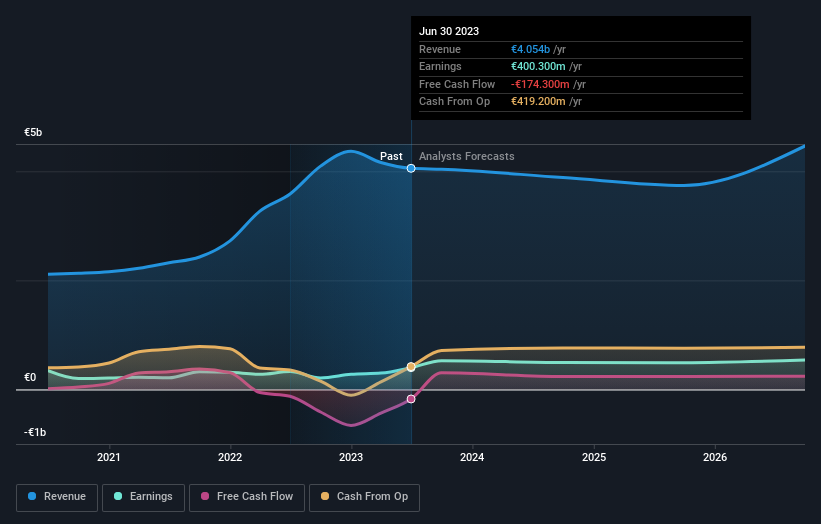Click the 'Jun 30 2023' tooltip date

pyautogui.click(x=449, y=31)
